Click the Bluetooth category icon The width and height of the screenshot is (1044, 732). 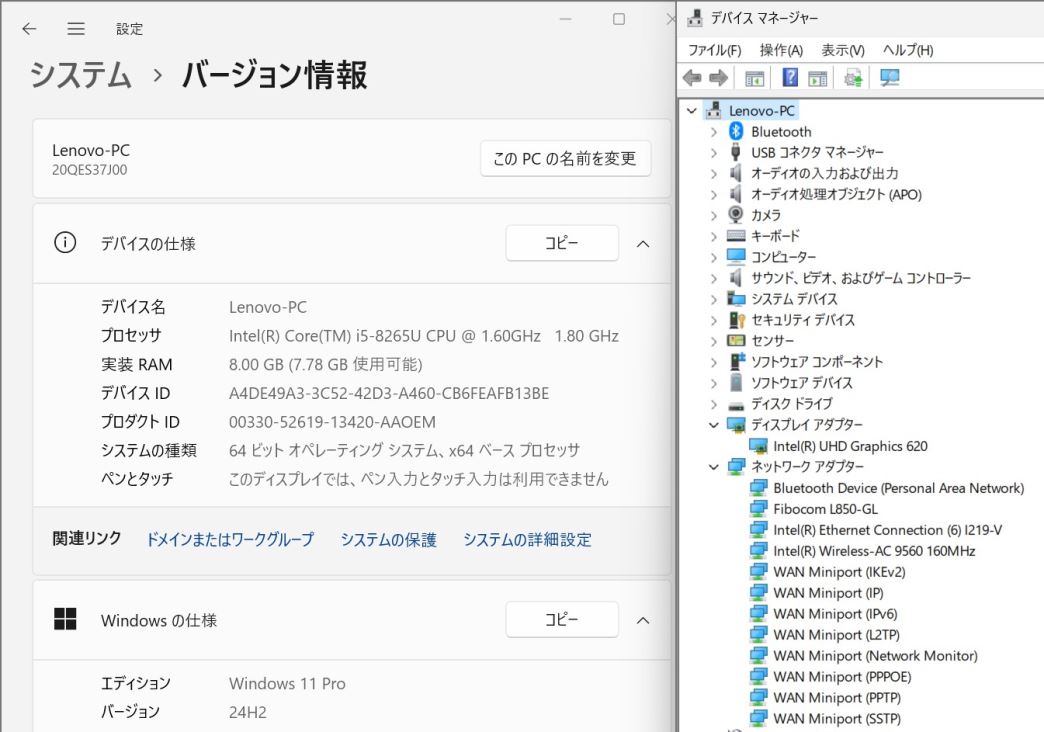(x=736, y=131)
